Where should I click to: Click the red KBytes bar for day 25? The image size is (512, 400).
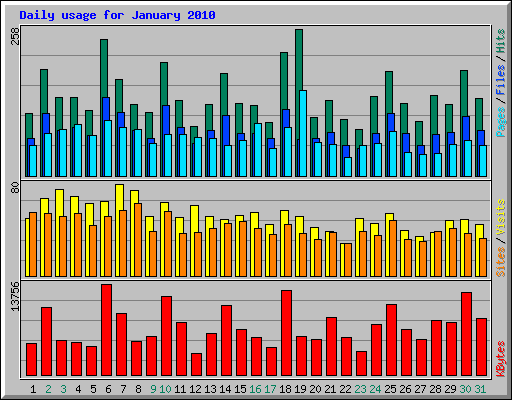(391, 340)
